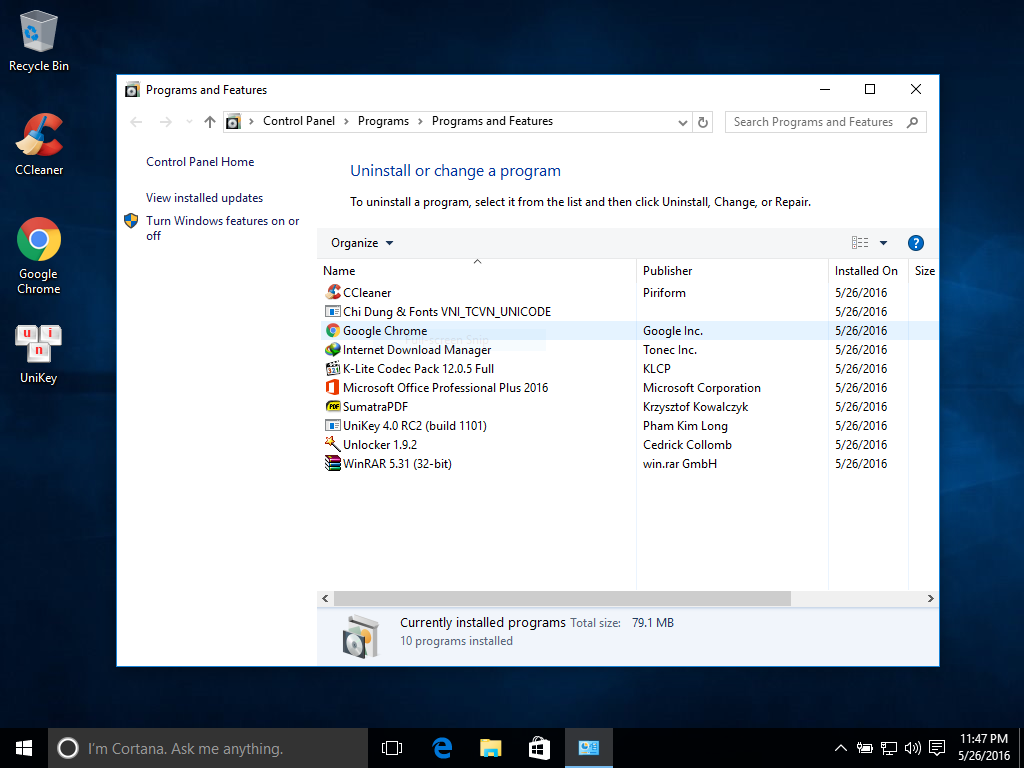1024x768 pixels.
Task: Click the horizontal scrollbar thumb
Action: tap(562, 598)
